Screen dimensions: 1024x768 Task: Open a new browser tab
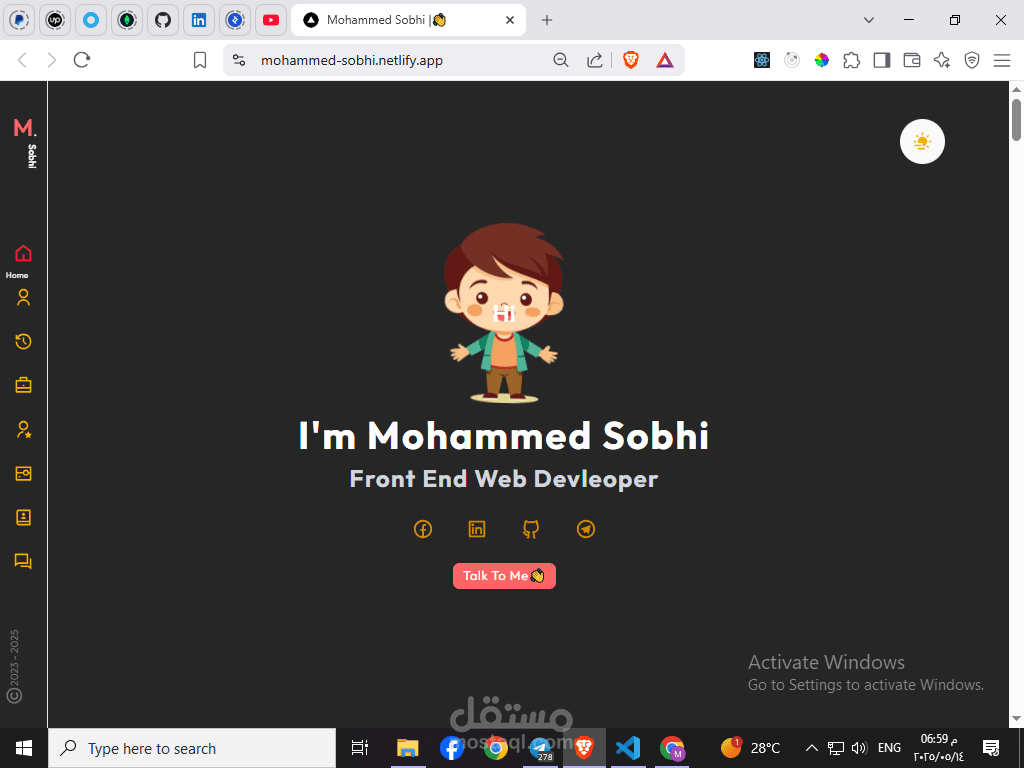547,20
